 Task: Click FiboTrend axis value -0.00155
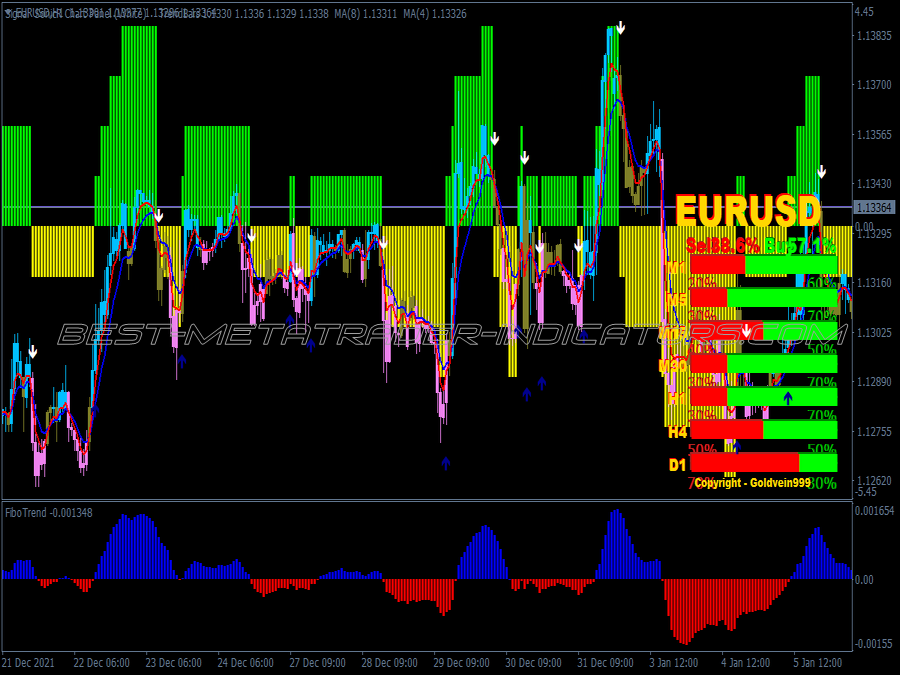pos(874,643)
